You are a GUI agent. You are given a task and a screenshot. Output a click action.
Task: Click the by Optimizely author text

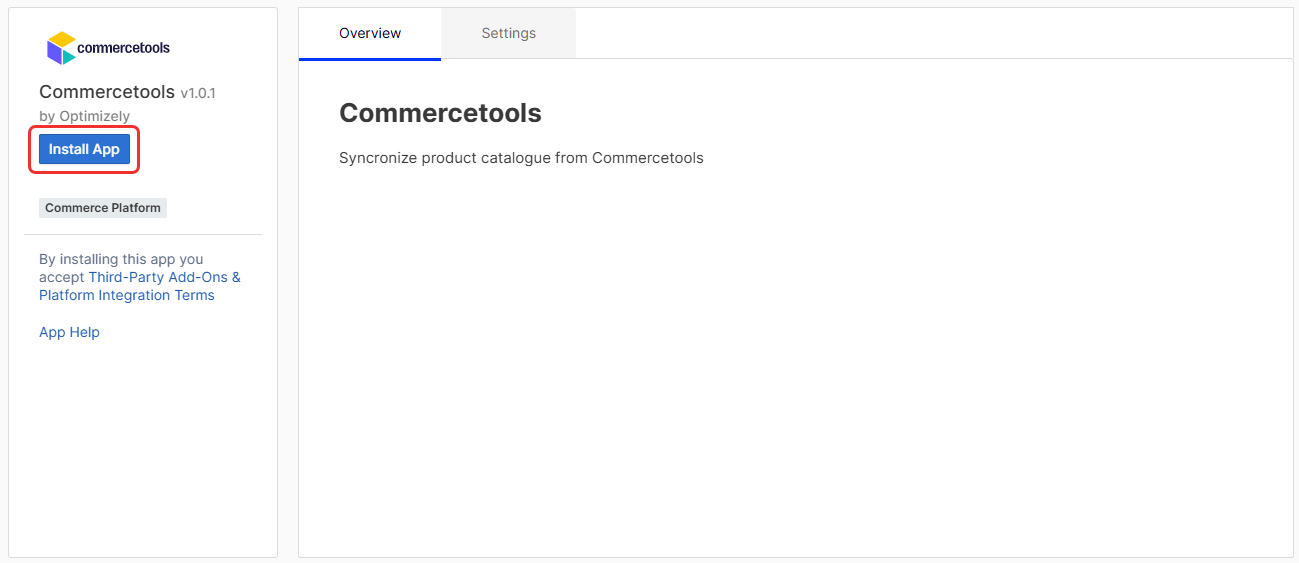coord(84,116)
